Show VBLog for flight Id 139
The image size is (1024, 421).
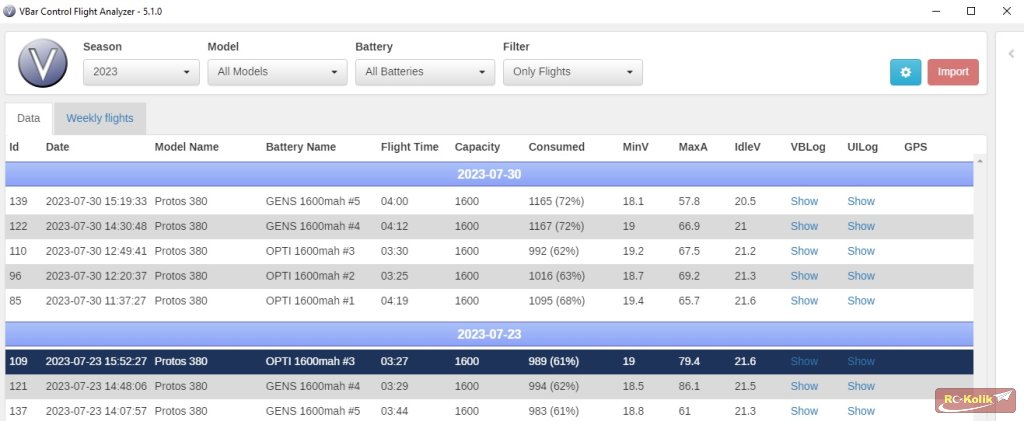click(804, 201)
